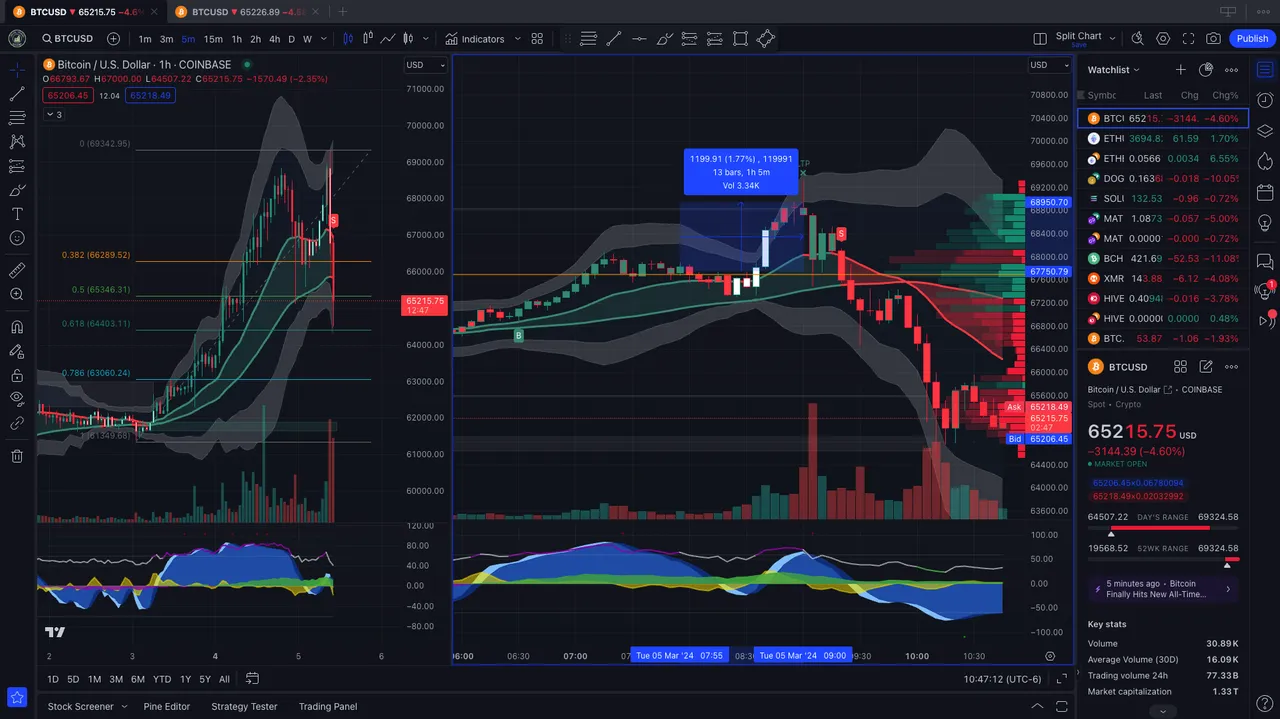
Task: Select the 1m timeframe
Action: (145, 39)
